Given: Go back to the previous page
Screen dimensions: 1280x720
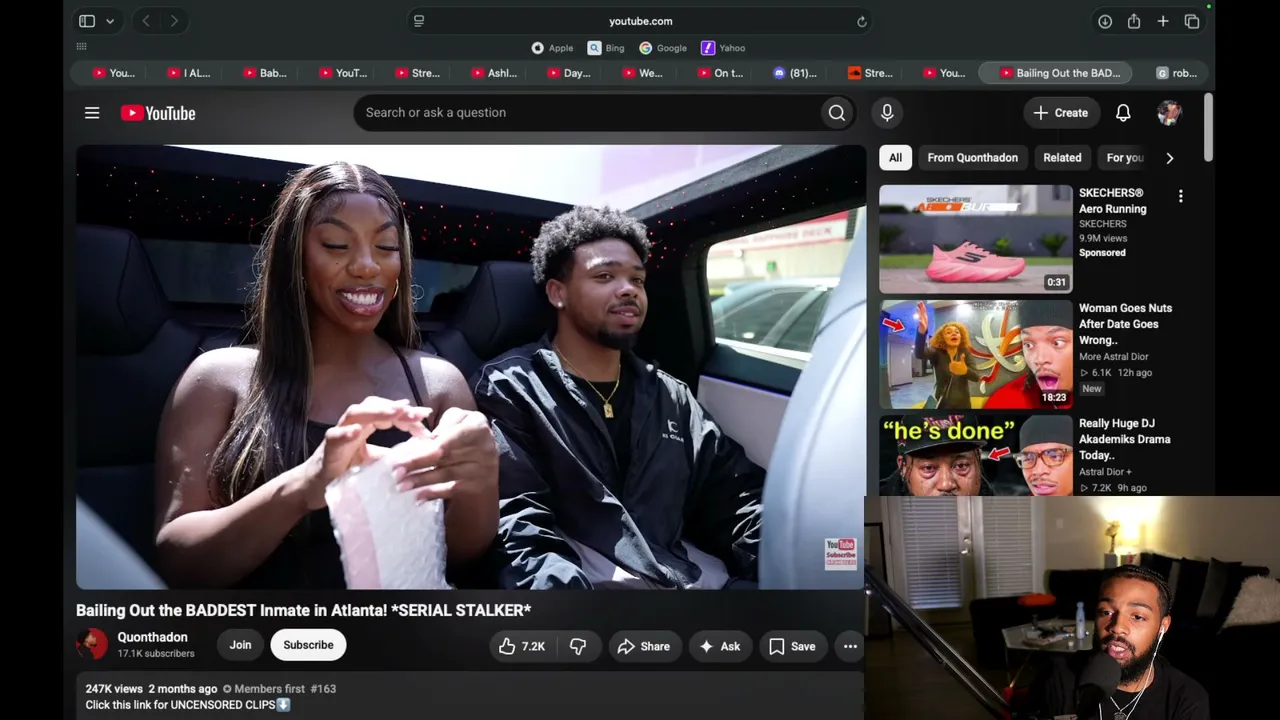Looking at the screenshot, I should coord(146,21).
